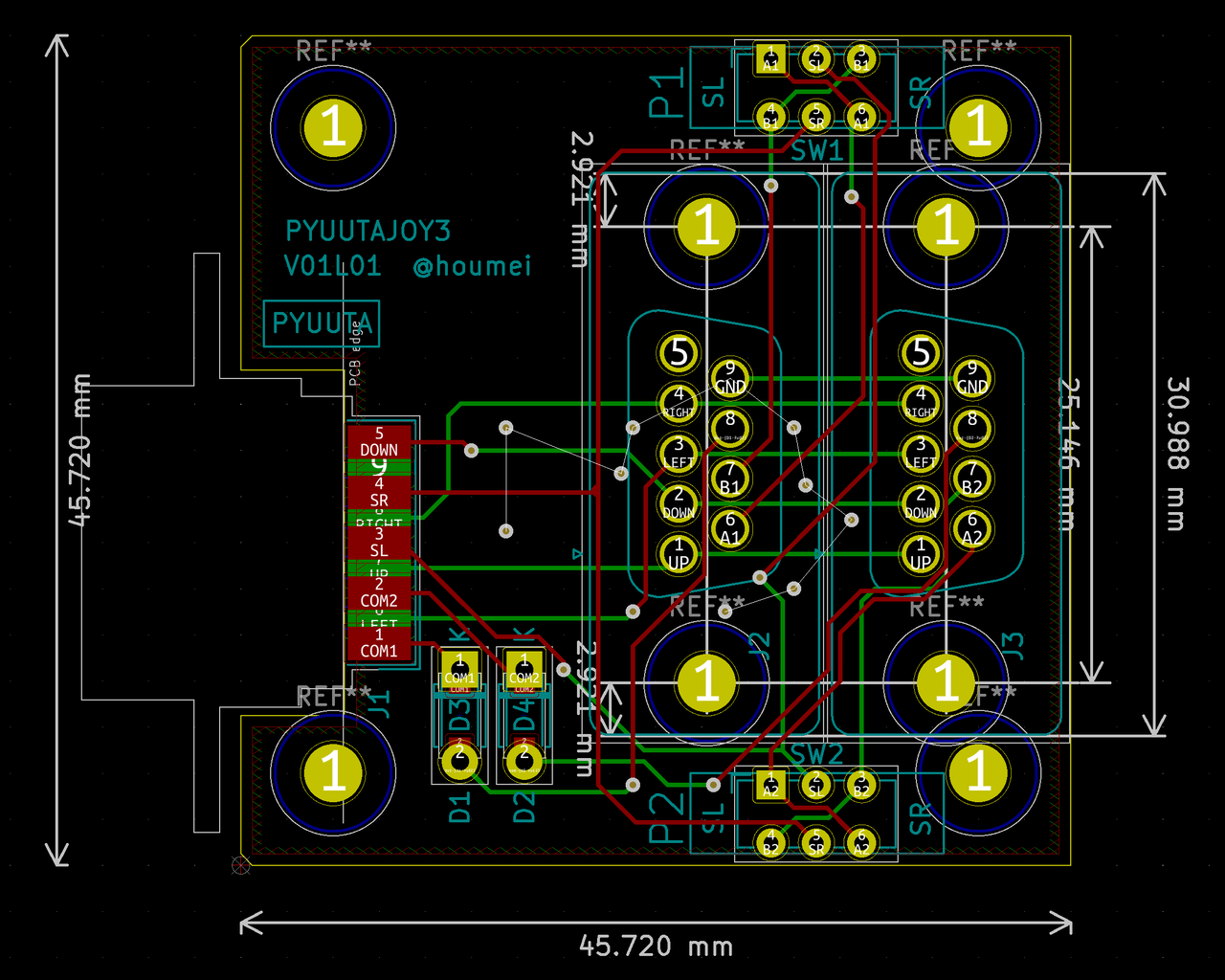Viewport: 1225px width, 980px height.
Task: Click J3 connector's upper shell mounting pad
Action: (946, 227)
